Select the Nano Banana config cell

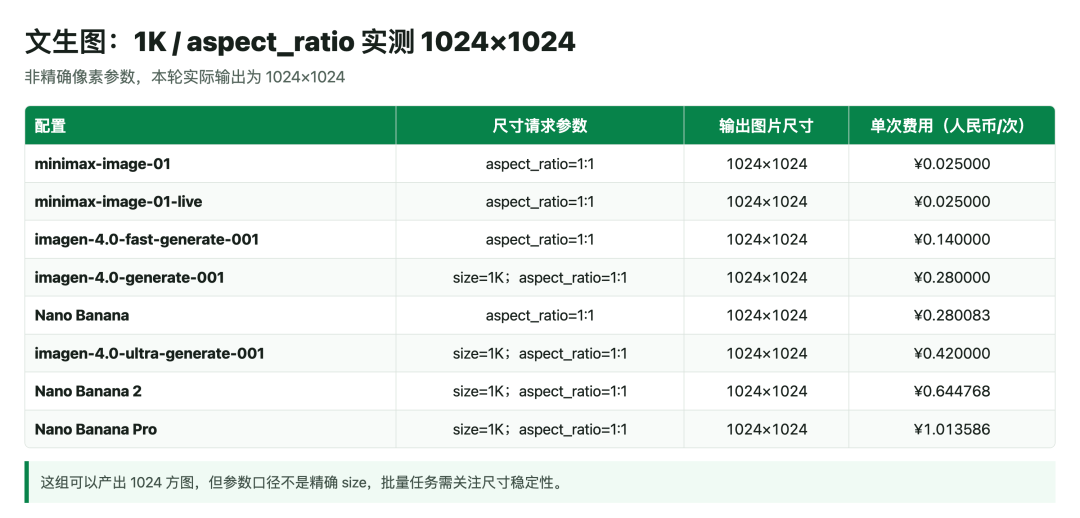click(x=210, y=315)
